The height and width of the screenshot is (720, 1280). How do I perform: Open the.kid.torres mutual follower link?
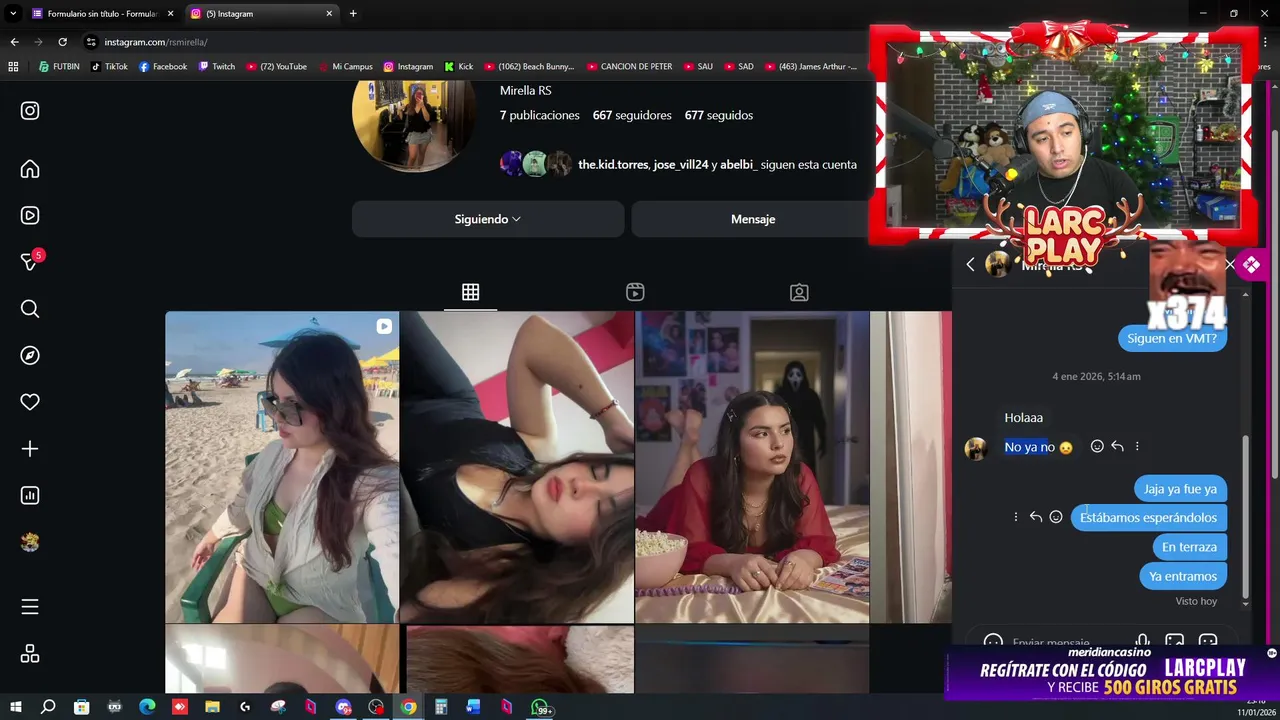click(613, 164)
